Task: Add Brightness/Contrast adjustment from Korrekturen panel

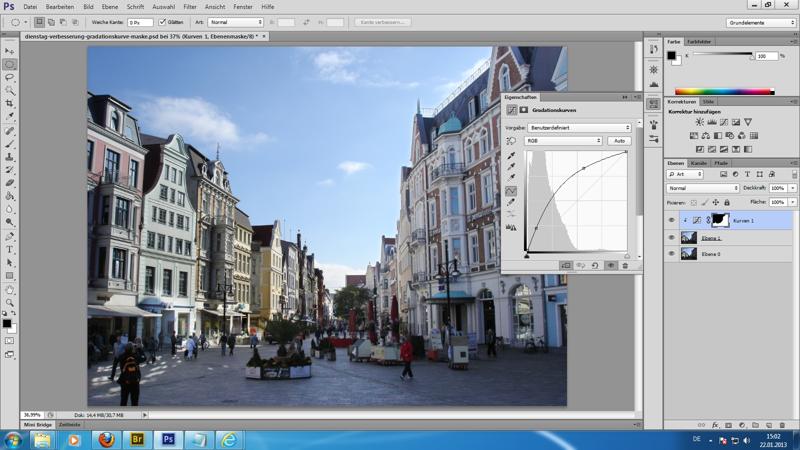Action: (699, 123)
